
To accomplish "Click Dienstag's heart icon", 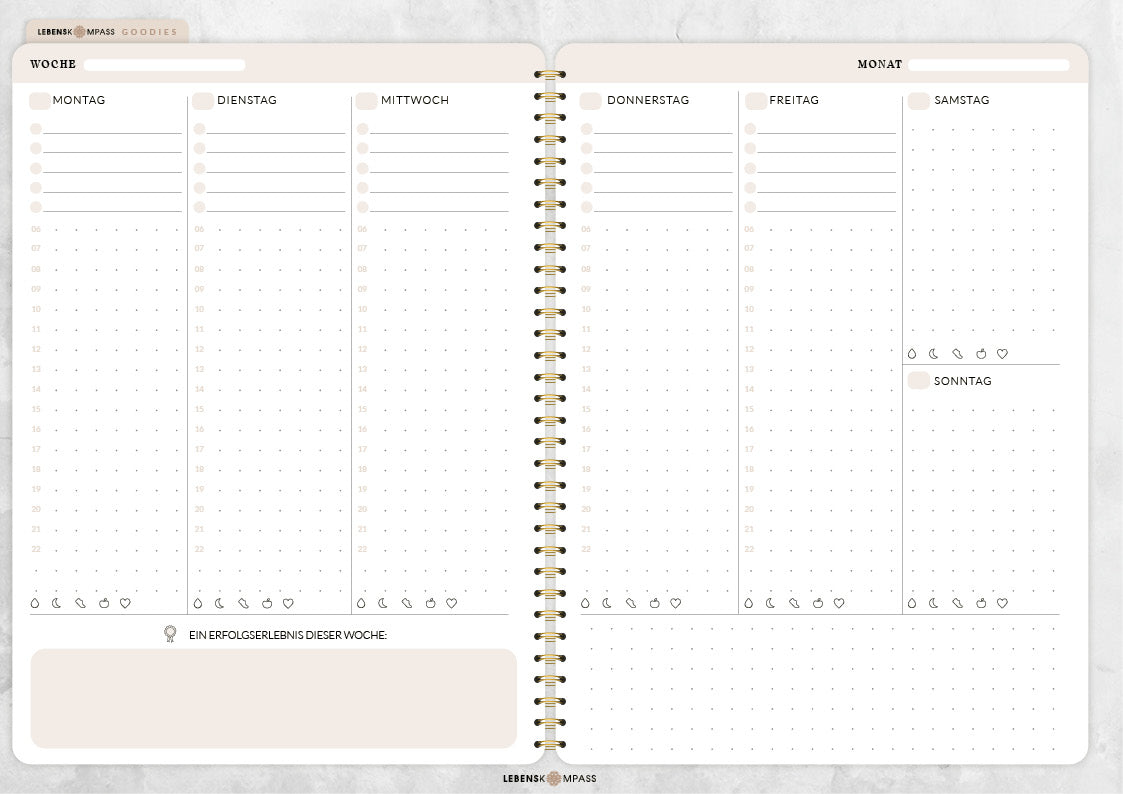I will point(289,604).
